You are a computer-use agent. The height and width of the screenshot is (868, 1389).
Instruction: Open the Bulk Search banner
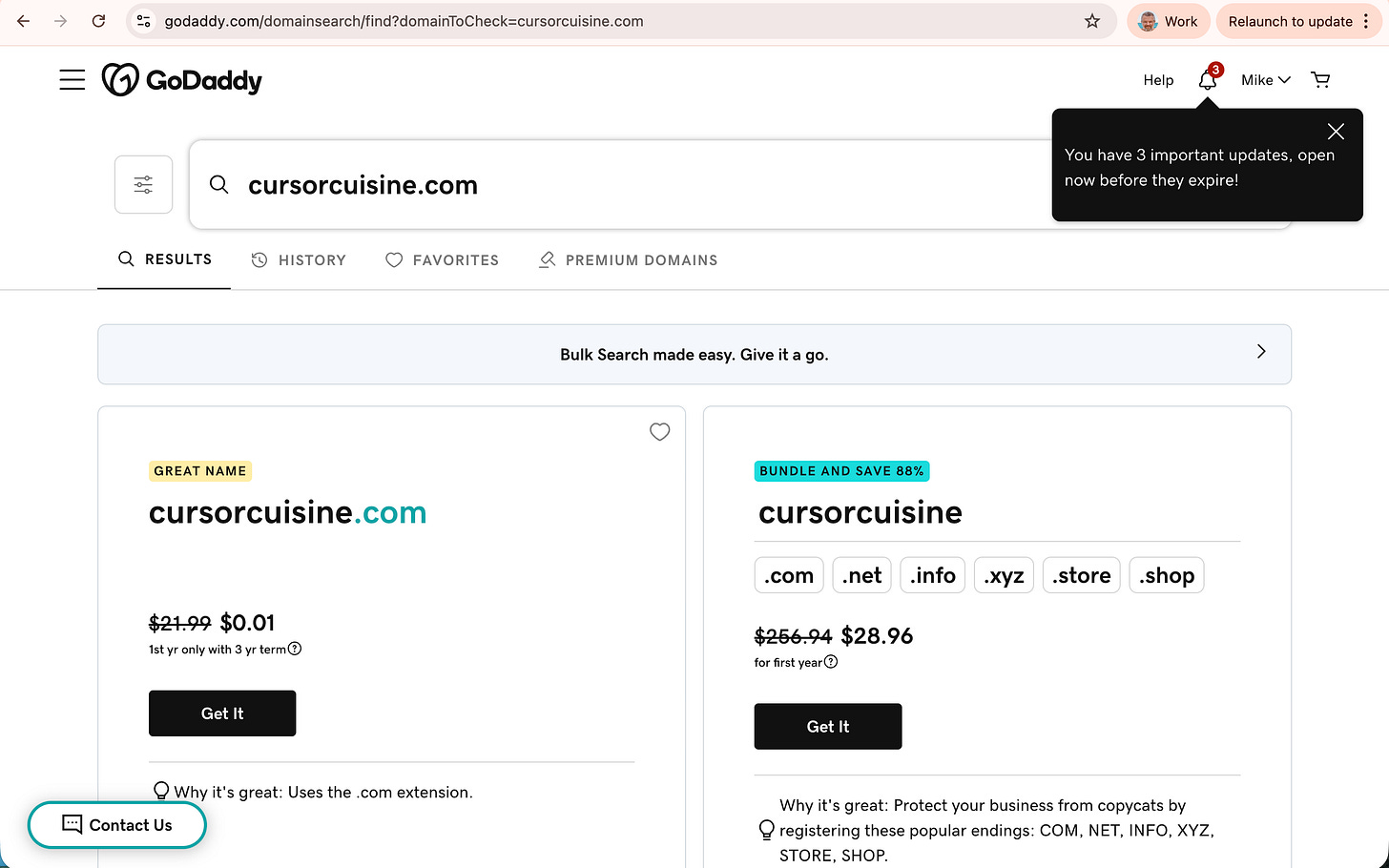point(694,355)
